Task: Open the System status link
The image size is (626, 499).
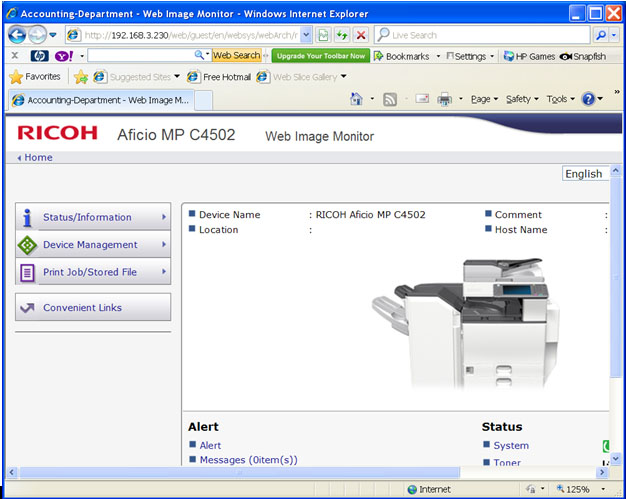Action: [x=511, y=446]
